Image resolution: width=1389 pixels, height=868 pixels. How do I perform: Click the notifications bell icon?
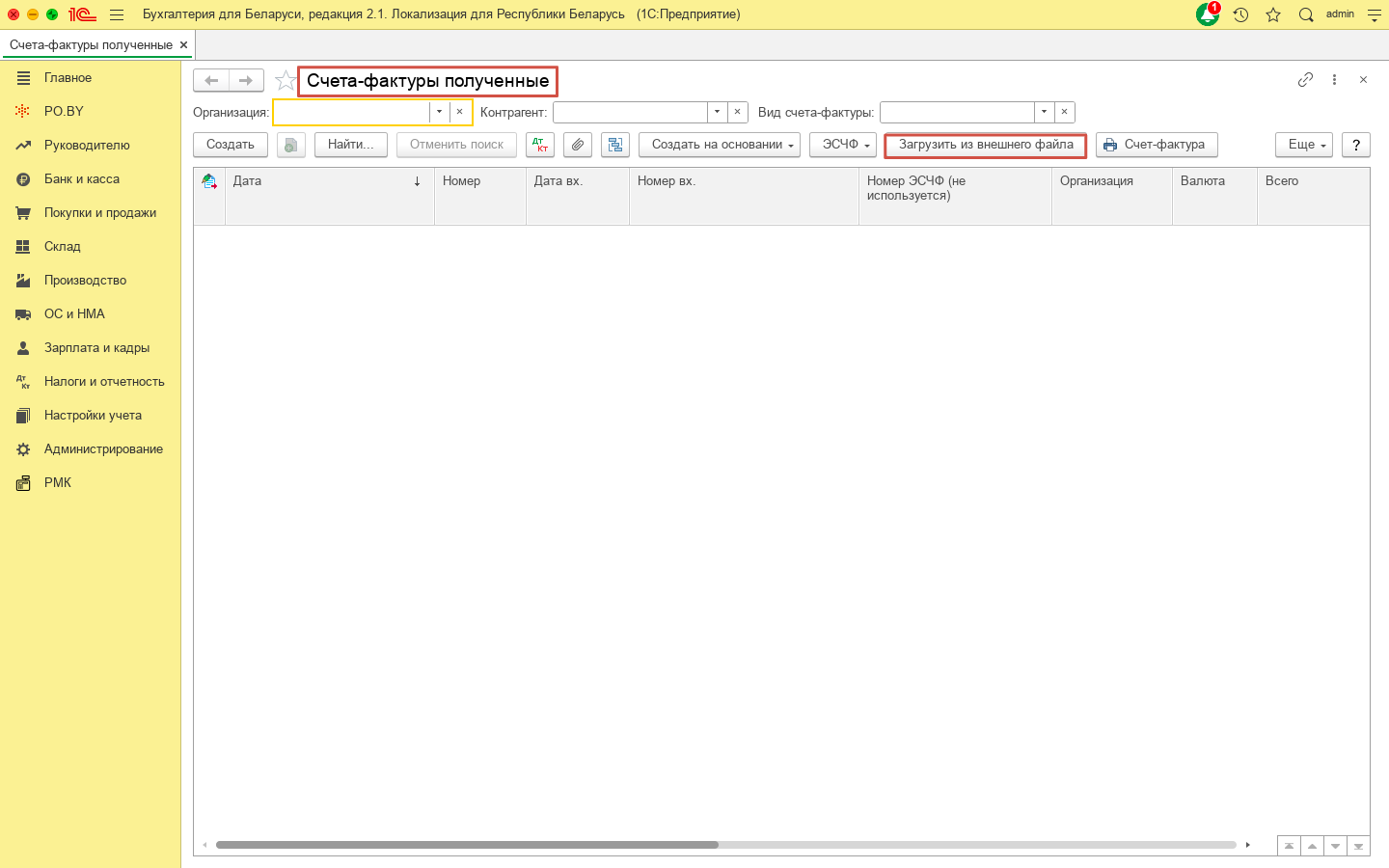[x=1207, y=14]
